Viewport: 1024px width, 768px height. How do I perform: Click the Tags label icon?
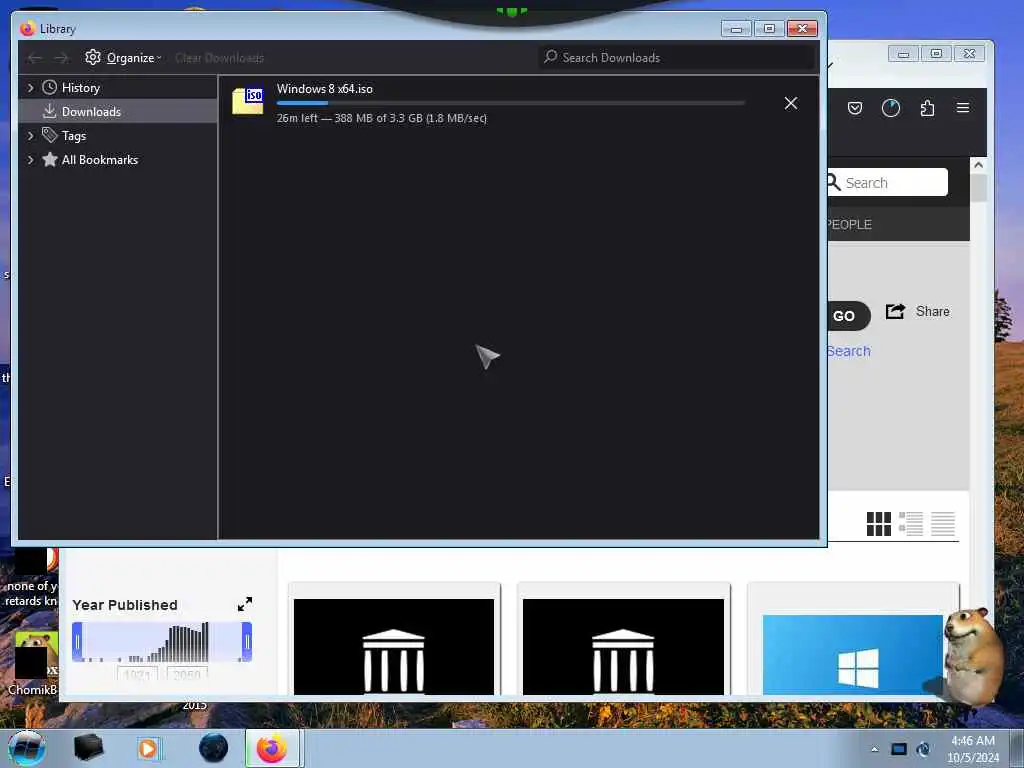coord(50,135)
